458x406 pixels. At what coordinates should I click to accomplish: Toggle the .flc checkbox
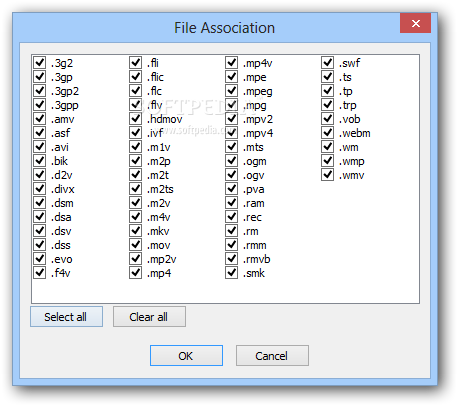tap(136, 91)
